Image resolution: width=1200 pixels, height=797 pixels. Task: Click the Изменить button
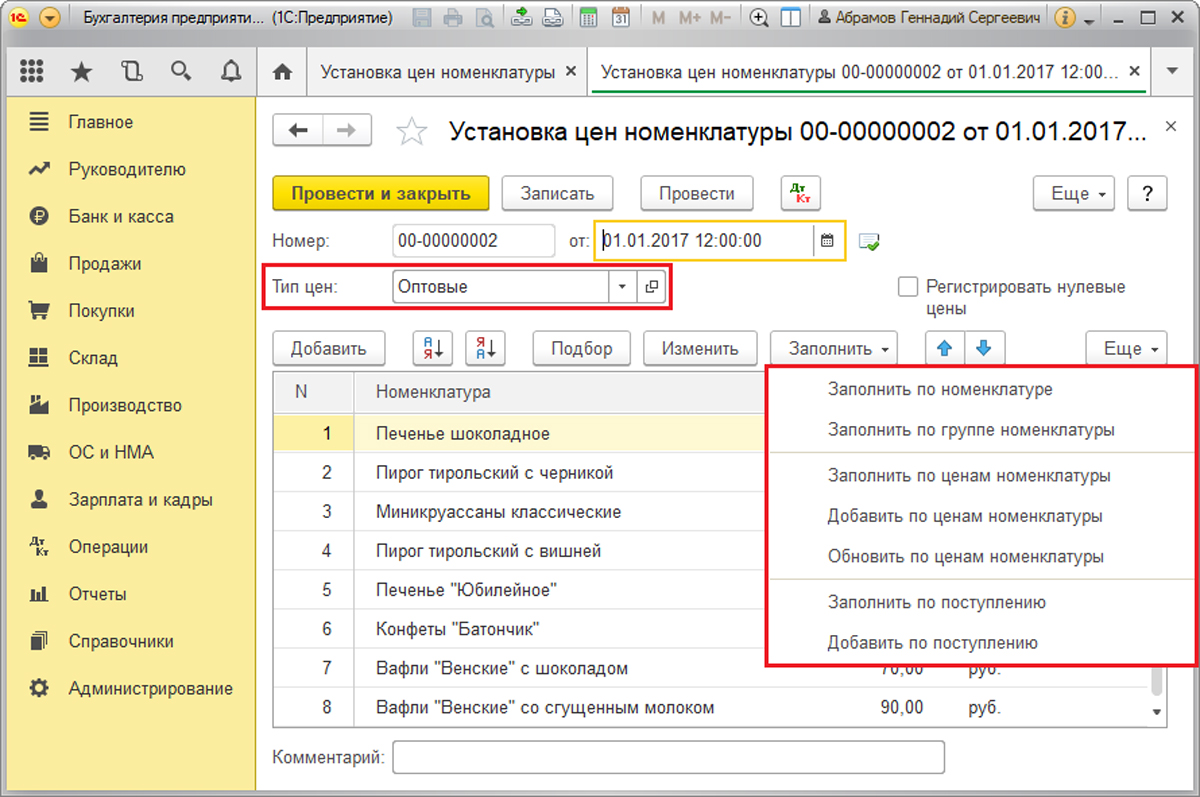point(700,348)
